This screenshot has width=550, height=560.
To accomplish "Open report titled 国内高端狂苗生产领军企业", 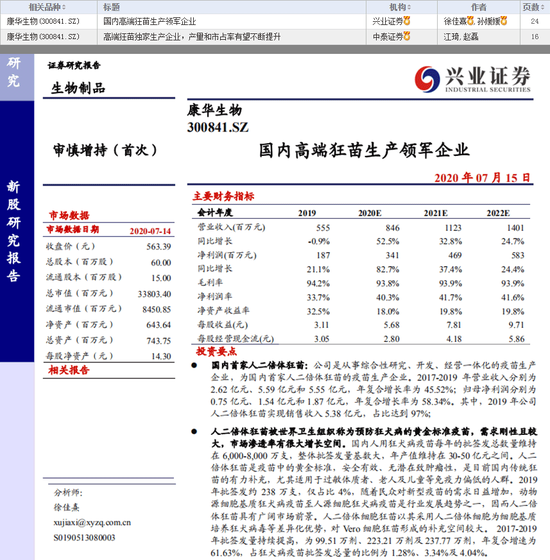I will pos(150,21).
